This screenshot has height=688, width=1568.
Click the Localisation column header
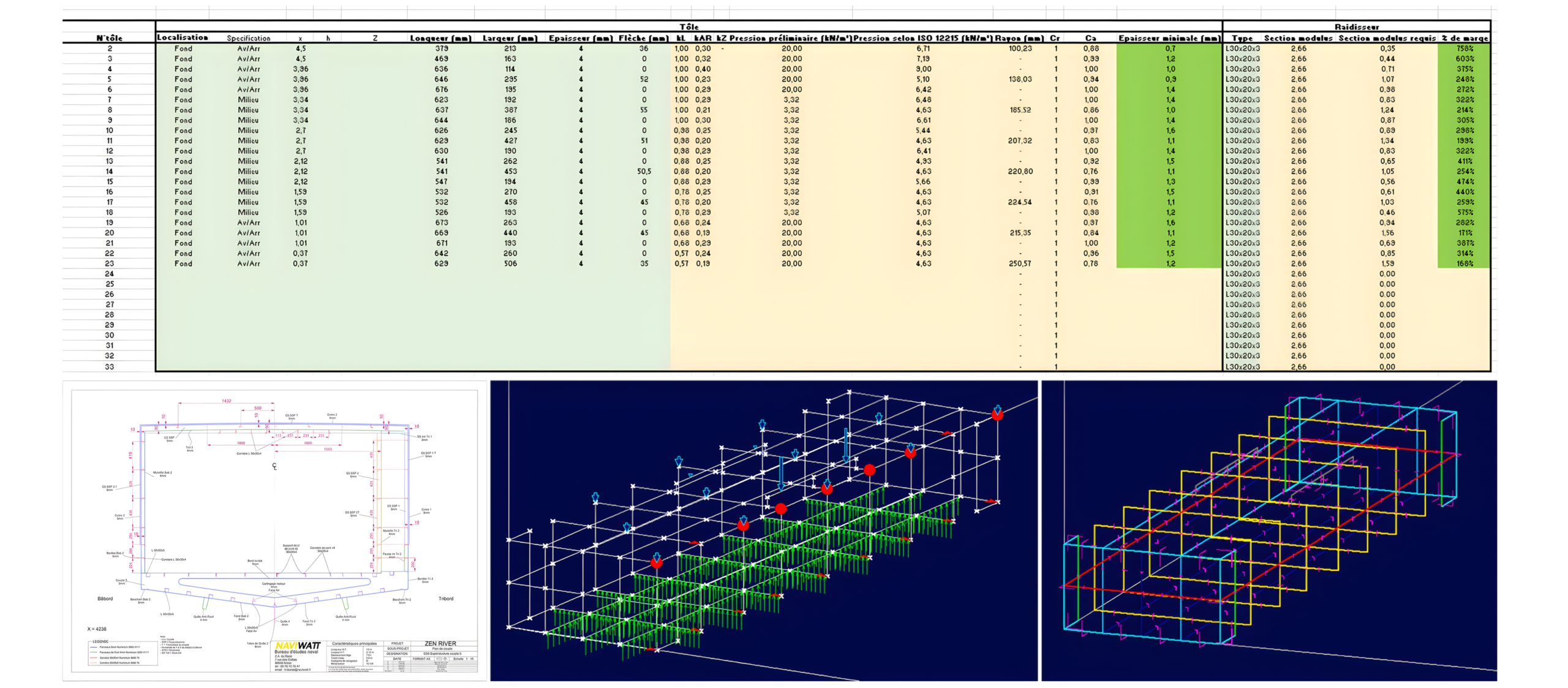coord(183,37)
